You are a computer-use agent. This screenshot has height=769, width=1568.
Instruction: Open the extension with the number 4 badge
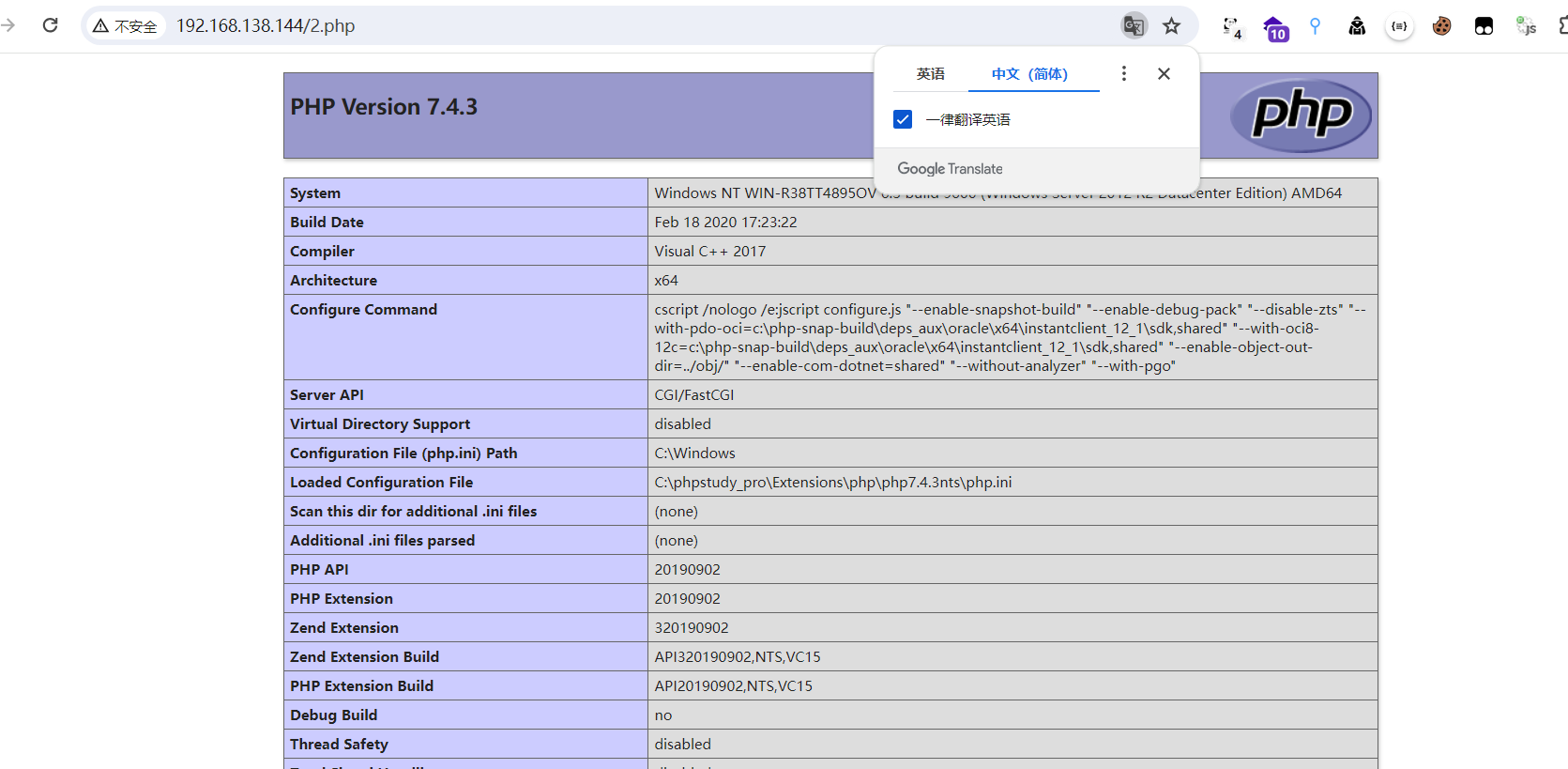coord(1232,27)
